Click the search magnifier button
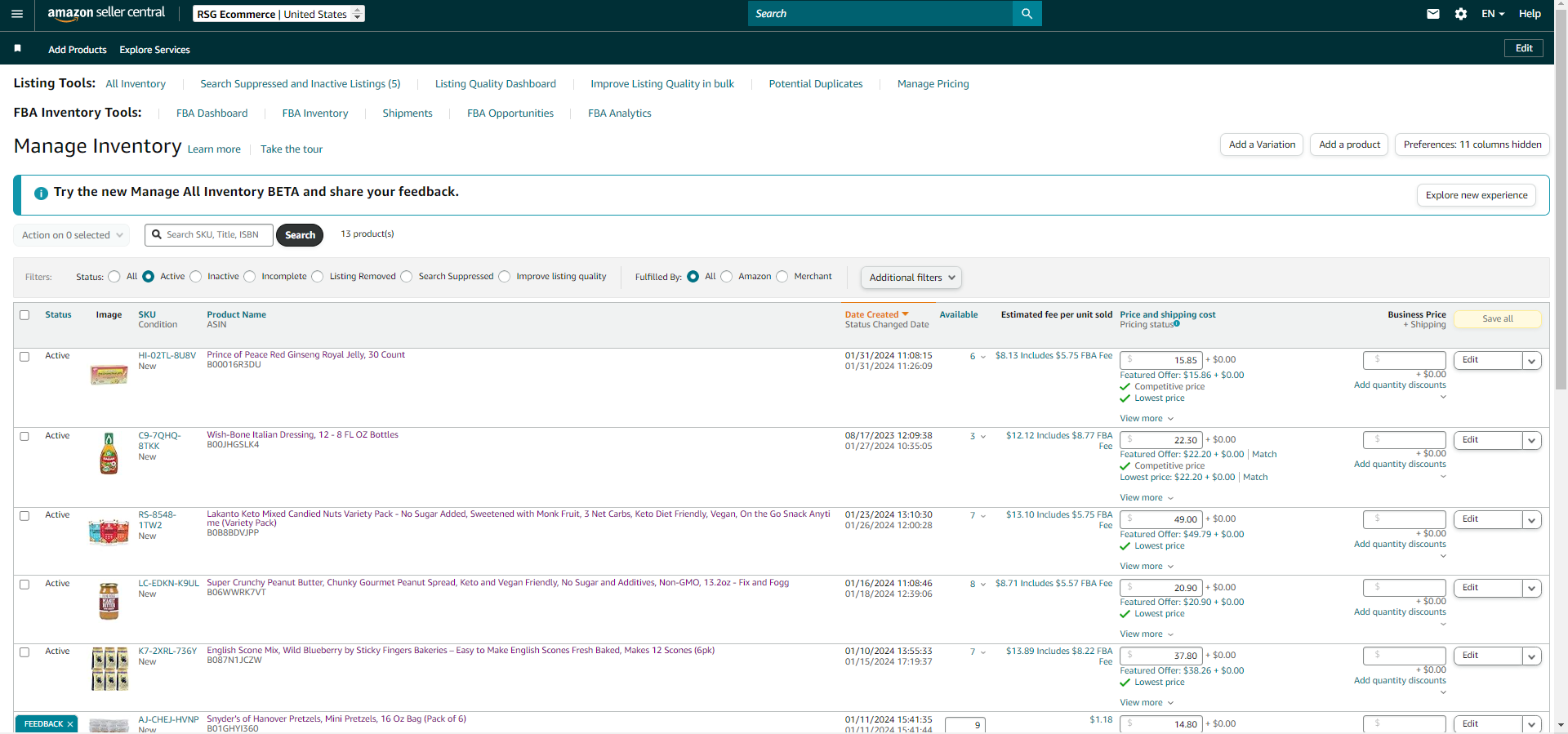Image resolution: width=1568 pixels, height=734 pixels. coord(1027,14)
